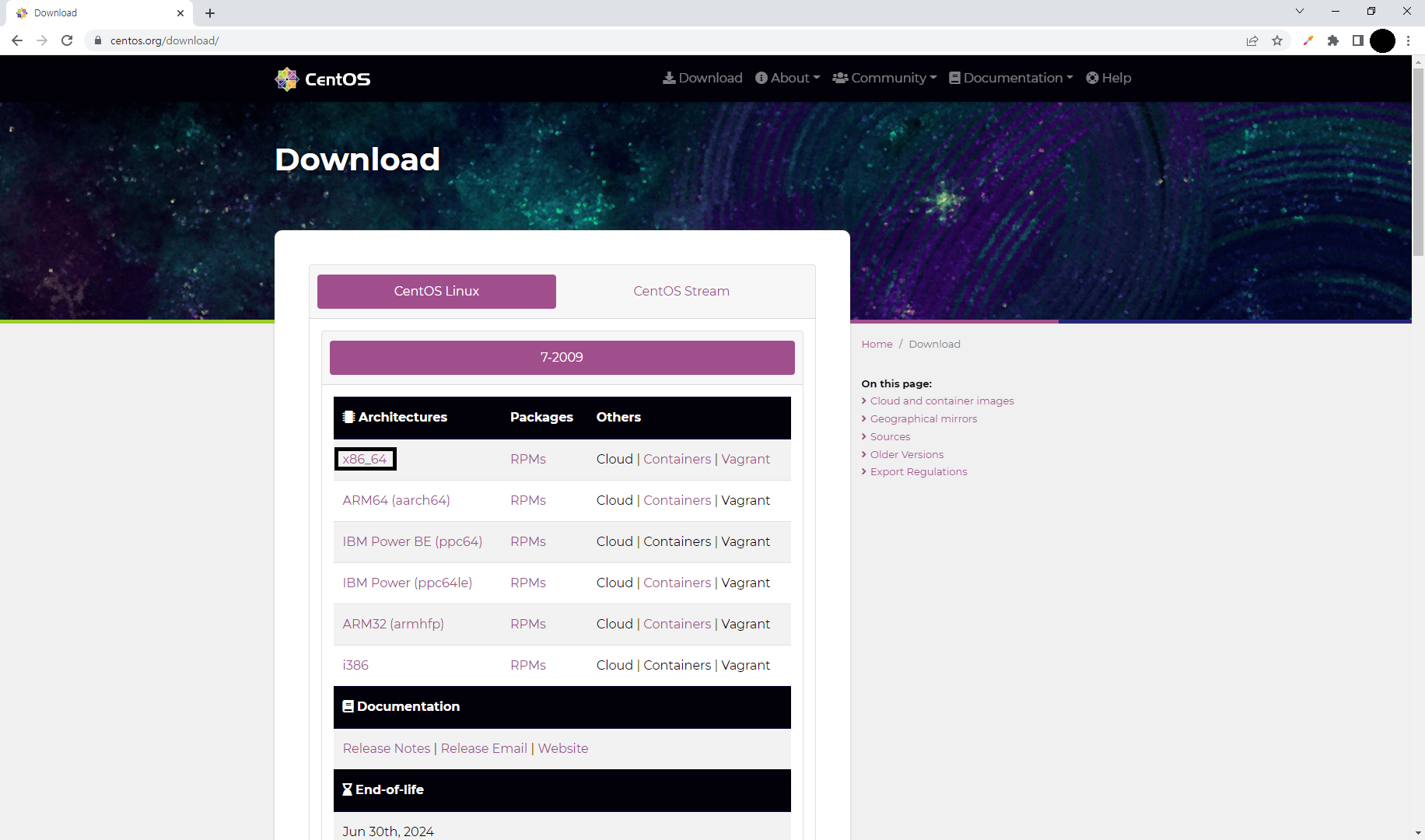Select the CentOS Linux tab
This screenshot has height=840, width=1425.
436,292
